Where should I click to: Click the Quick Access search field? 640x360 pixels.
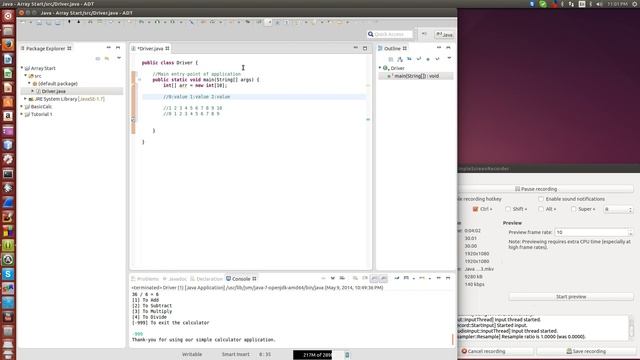[x=390, y=34]
